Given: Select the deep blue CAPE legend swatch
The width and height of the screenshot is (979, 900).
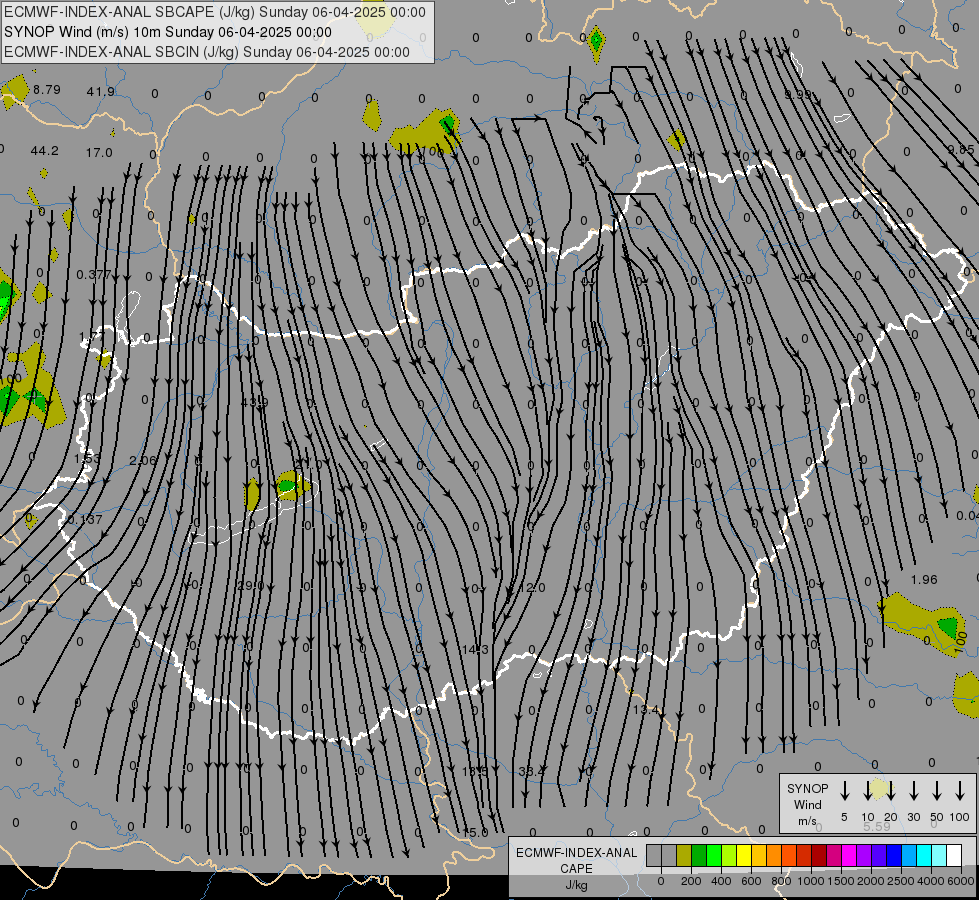Looking at the screenshot, I should click(893, 855).
